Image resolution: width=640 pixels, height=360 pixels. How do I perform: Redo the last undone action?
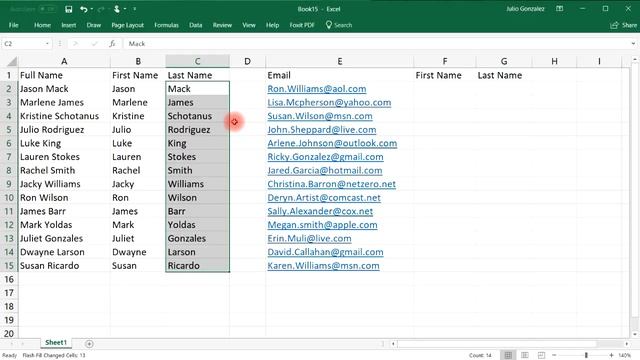click(x=100, y=9)
